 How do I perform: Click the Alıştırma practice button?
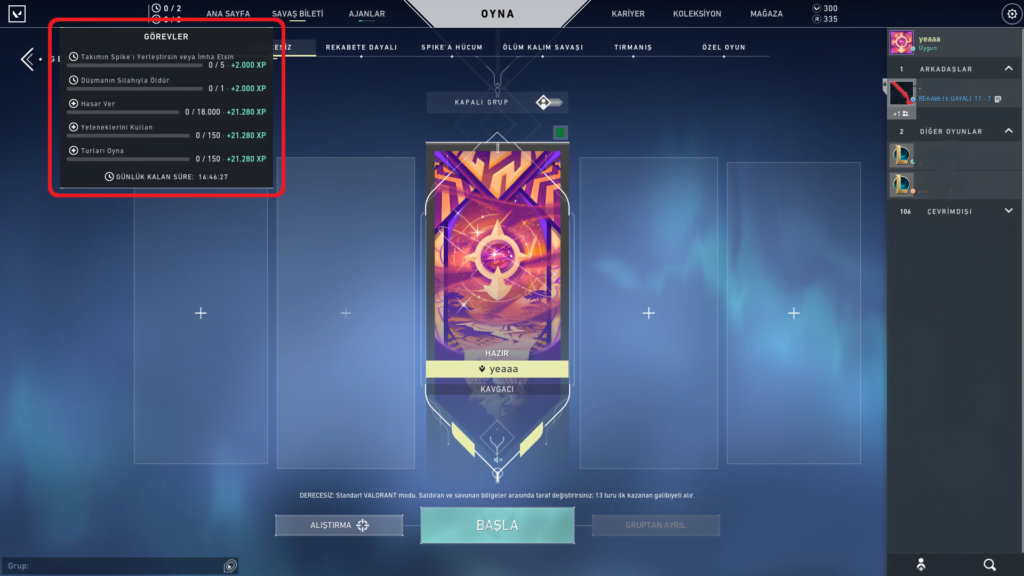click(339, 525)
